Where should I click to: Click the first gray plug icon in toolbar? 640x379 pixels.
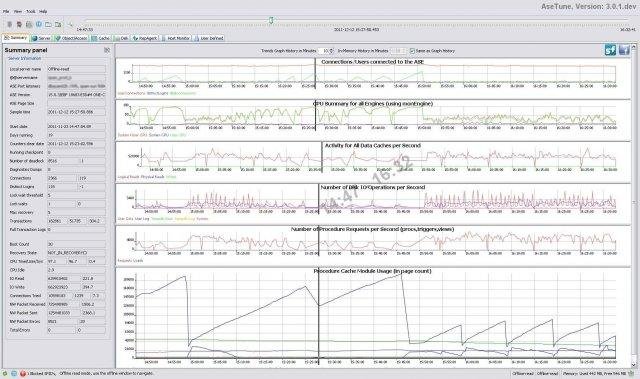tap(9, 24)
